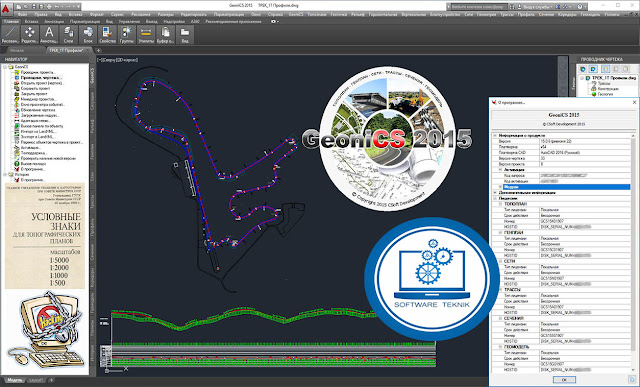Click the Open file icon in quick access toolbar

[x=27, y=7]
